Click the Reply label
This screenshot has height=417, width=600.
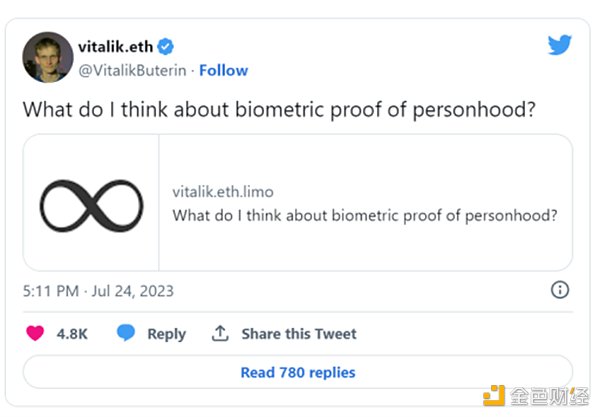(x=166, y=334)
